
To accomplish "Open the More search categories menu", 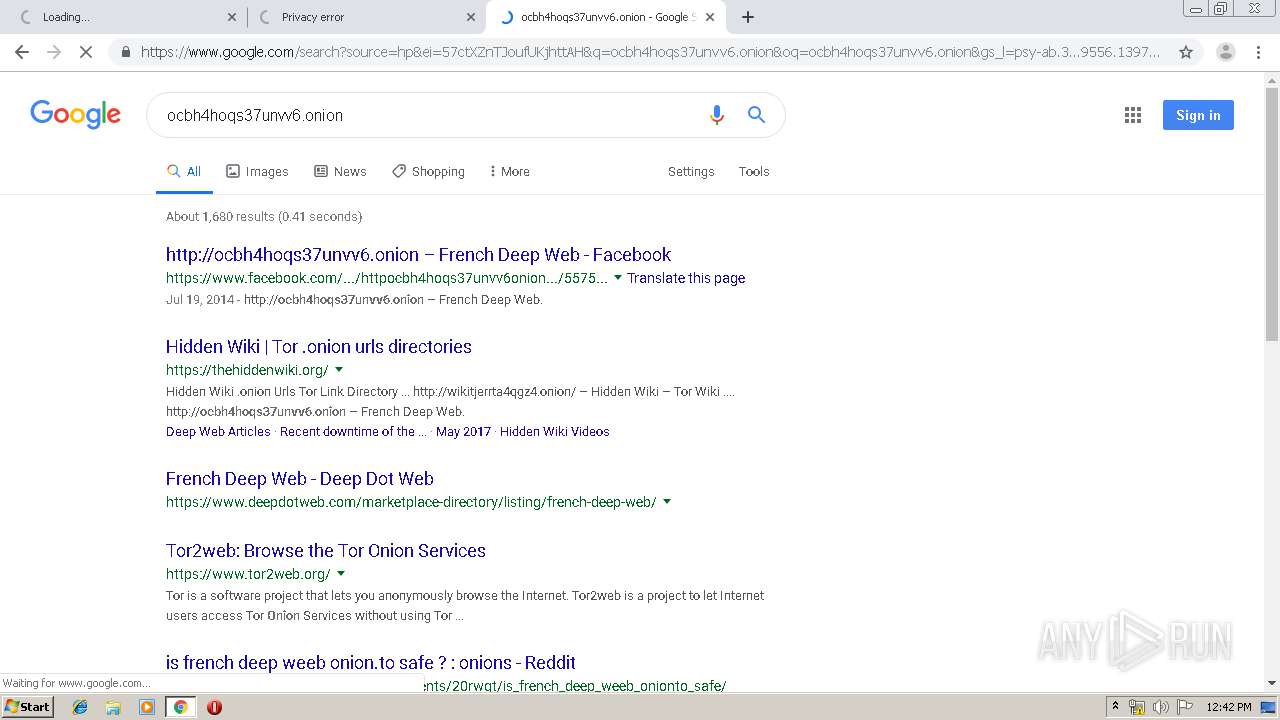I will 509,172.
